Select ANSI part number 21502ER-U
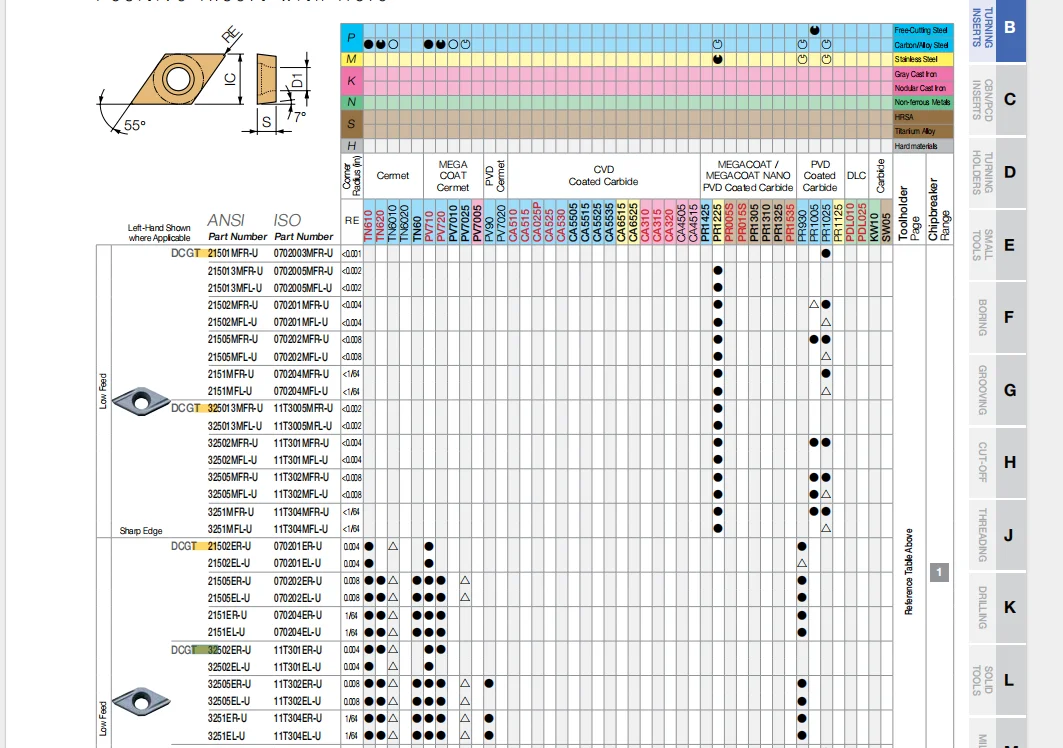The image size is (1063, 748). [229, 546]
